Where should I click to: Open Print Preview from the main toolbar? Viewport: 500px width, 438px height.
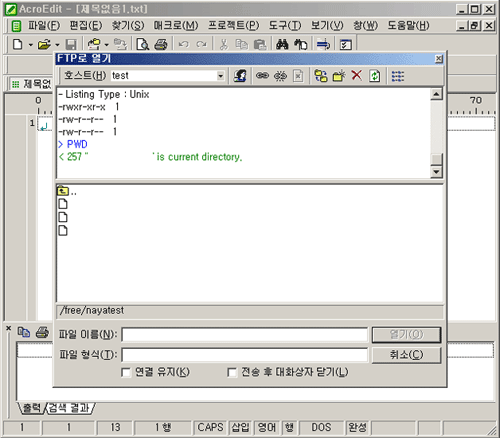143,44
